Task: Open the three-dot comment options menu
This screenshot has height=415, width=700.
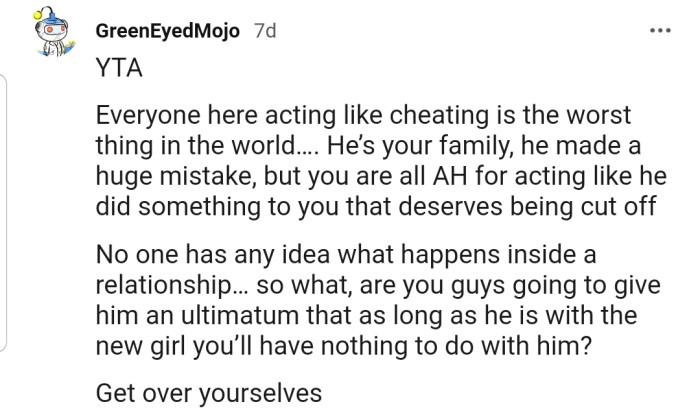Action: (660, 31)
